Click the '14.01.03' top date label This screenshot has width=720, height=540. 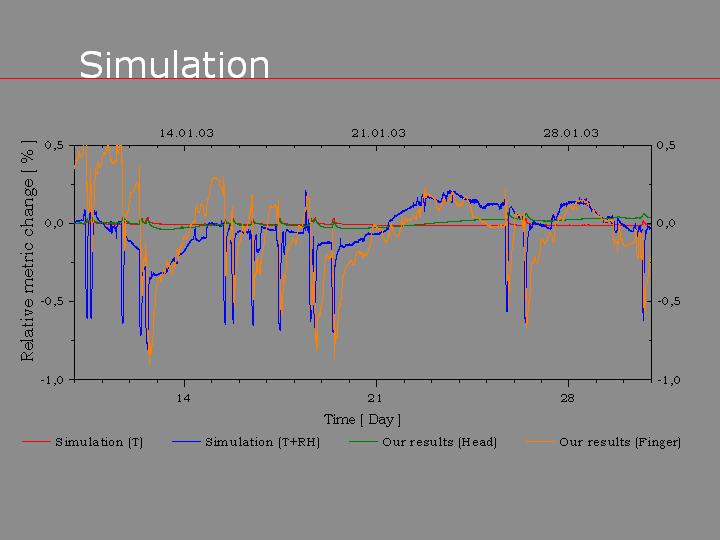(x=186, y=134)
